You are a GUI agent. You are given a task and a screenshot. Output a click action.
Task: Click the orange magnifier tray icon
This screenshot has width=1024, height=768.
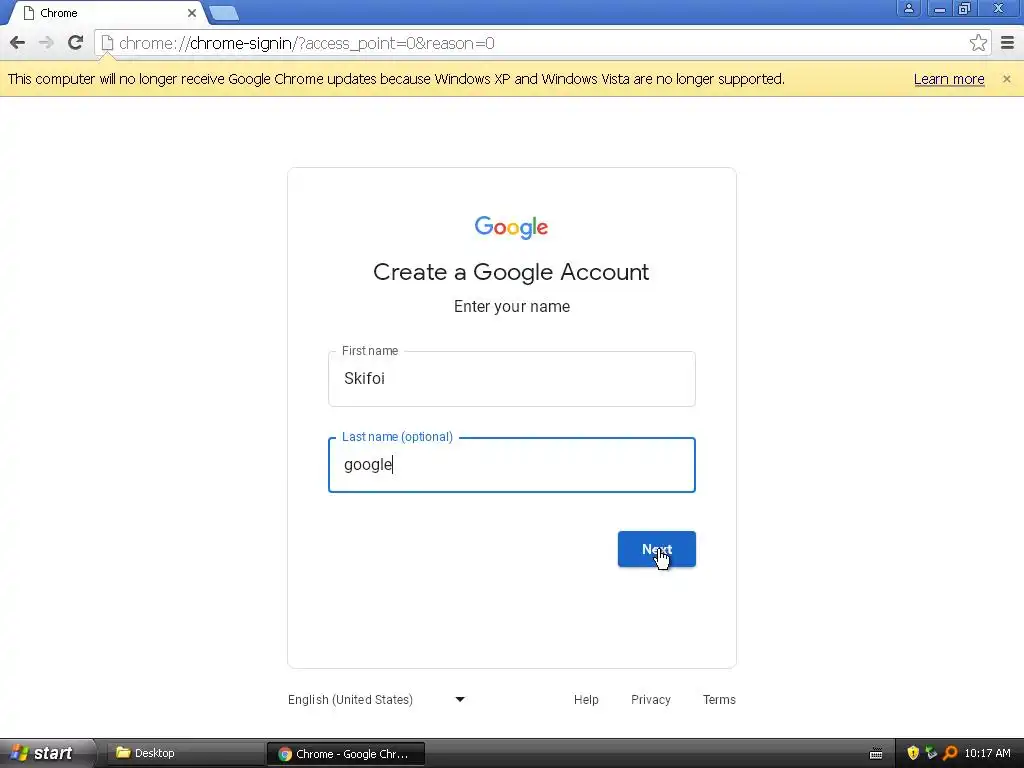[x=950, y=753]
